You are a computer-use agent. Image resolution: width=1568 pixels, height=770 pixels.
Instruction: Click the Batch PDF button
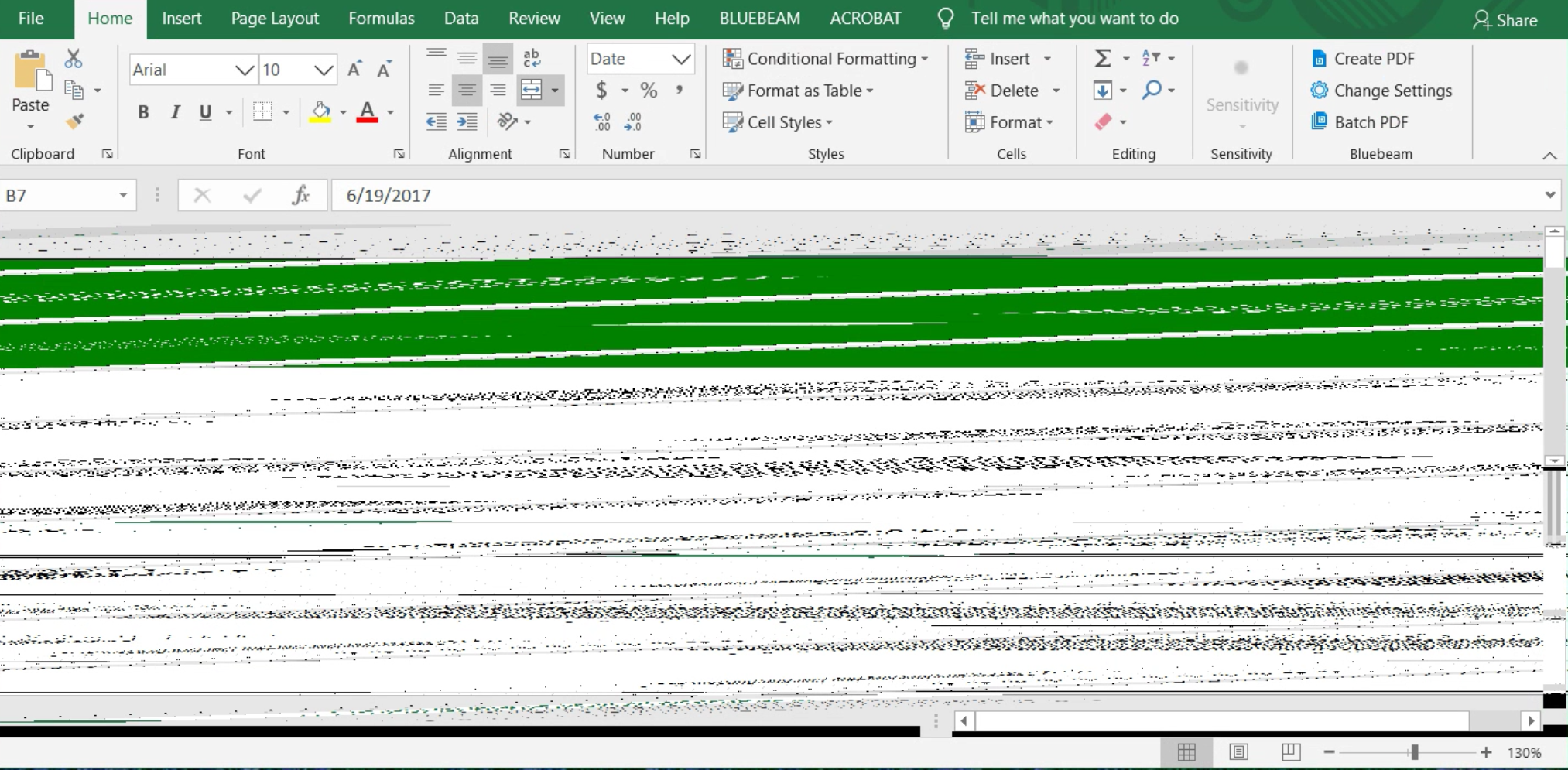pyautogui.click(x=1360, y=122)
